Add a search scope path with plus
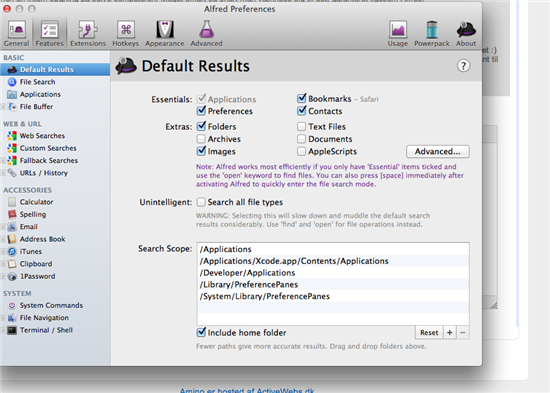550x393 pixels. 450,332
